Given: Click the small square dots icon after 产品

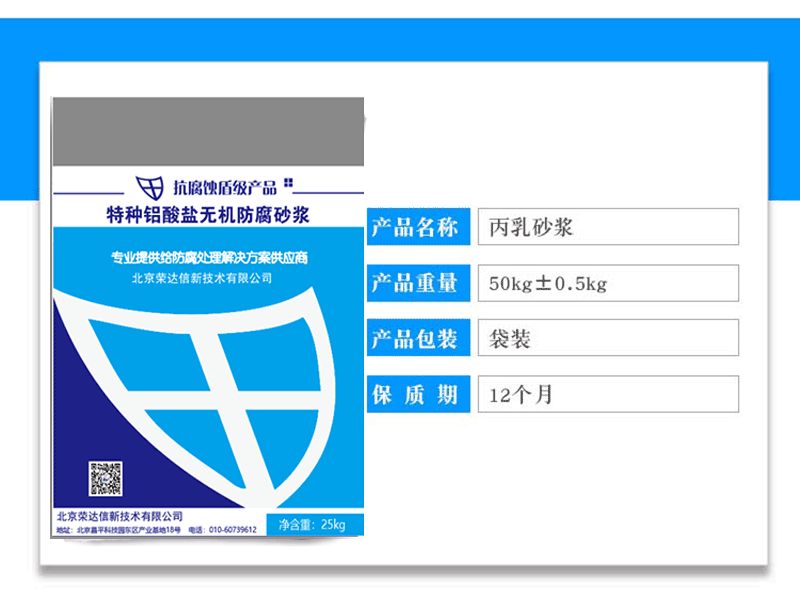Looking at the screenshot, I should coord(288,182).
